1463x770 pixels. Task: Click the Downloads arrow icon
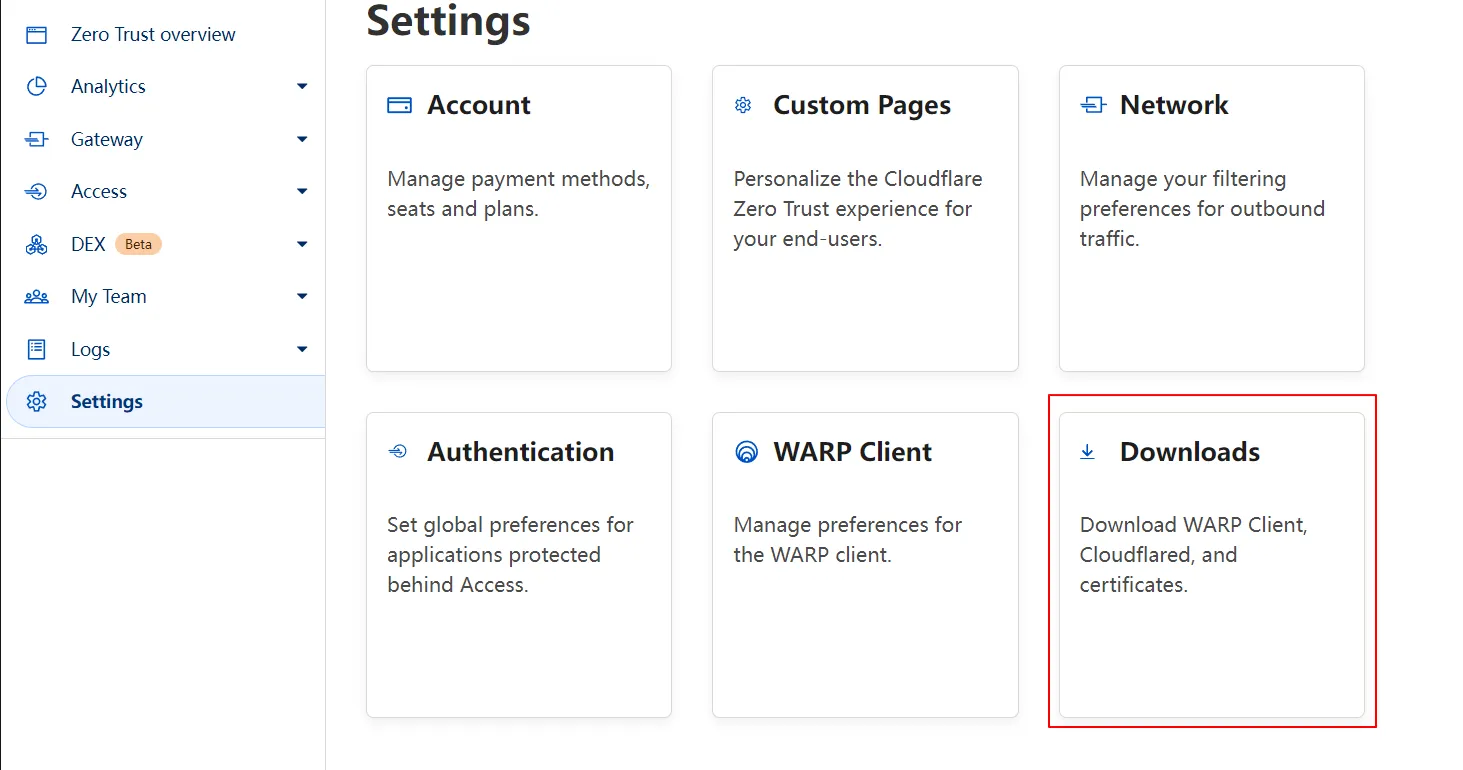[1087, 452]
